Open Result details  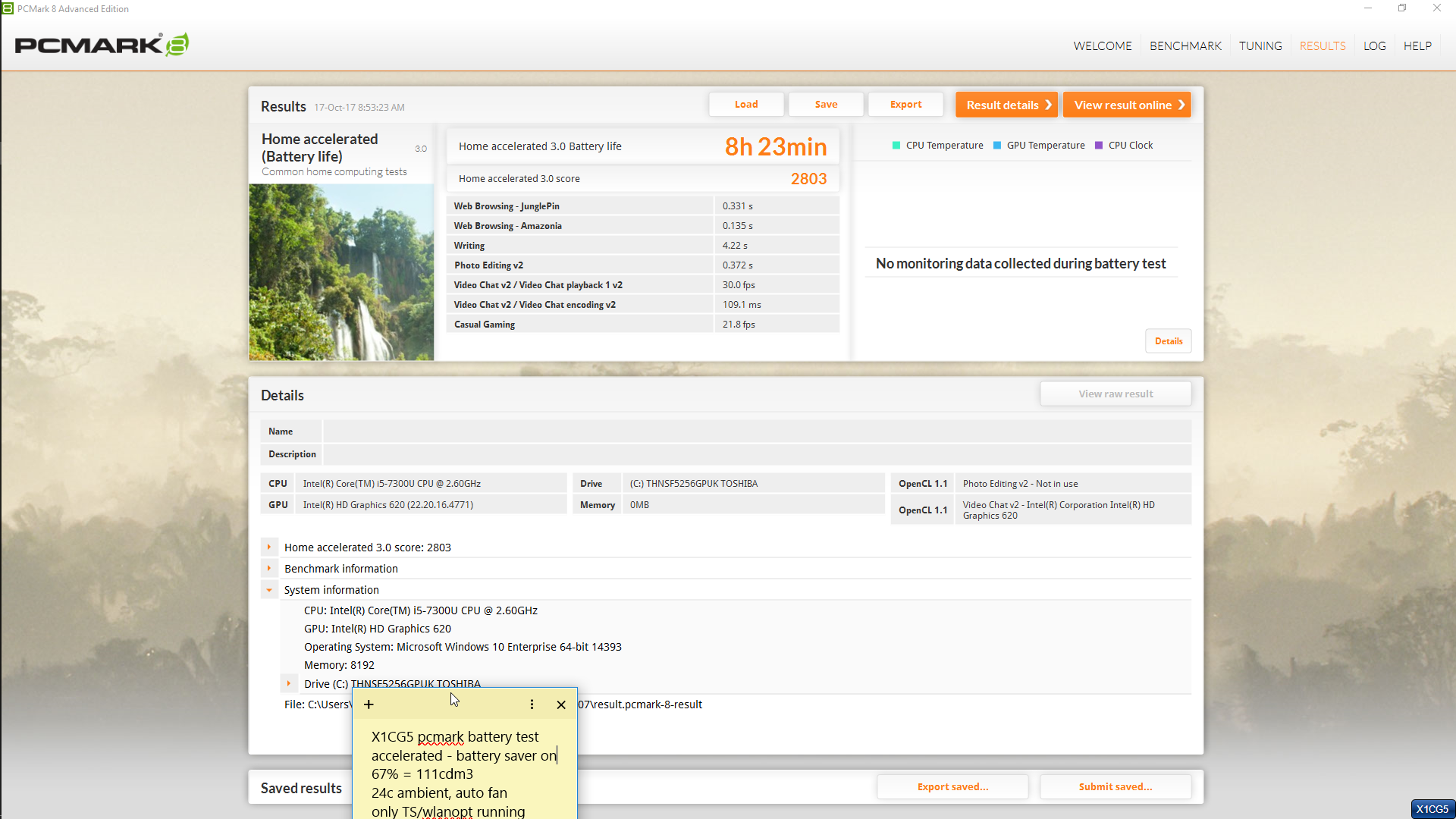(1007, 105)
